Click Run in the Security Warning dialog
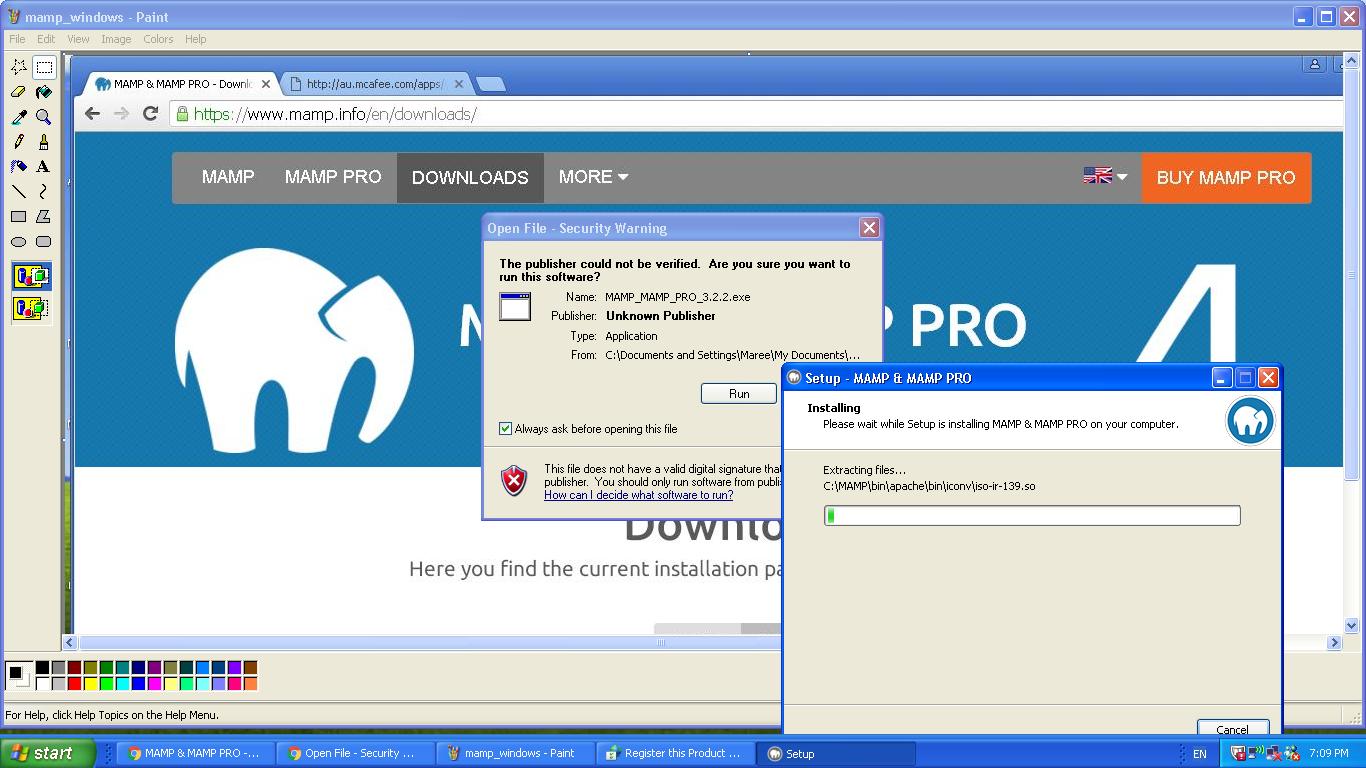1366x768 pixels. pos(739,394)
